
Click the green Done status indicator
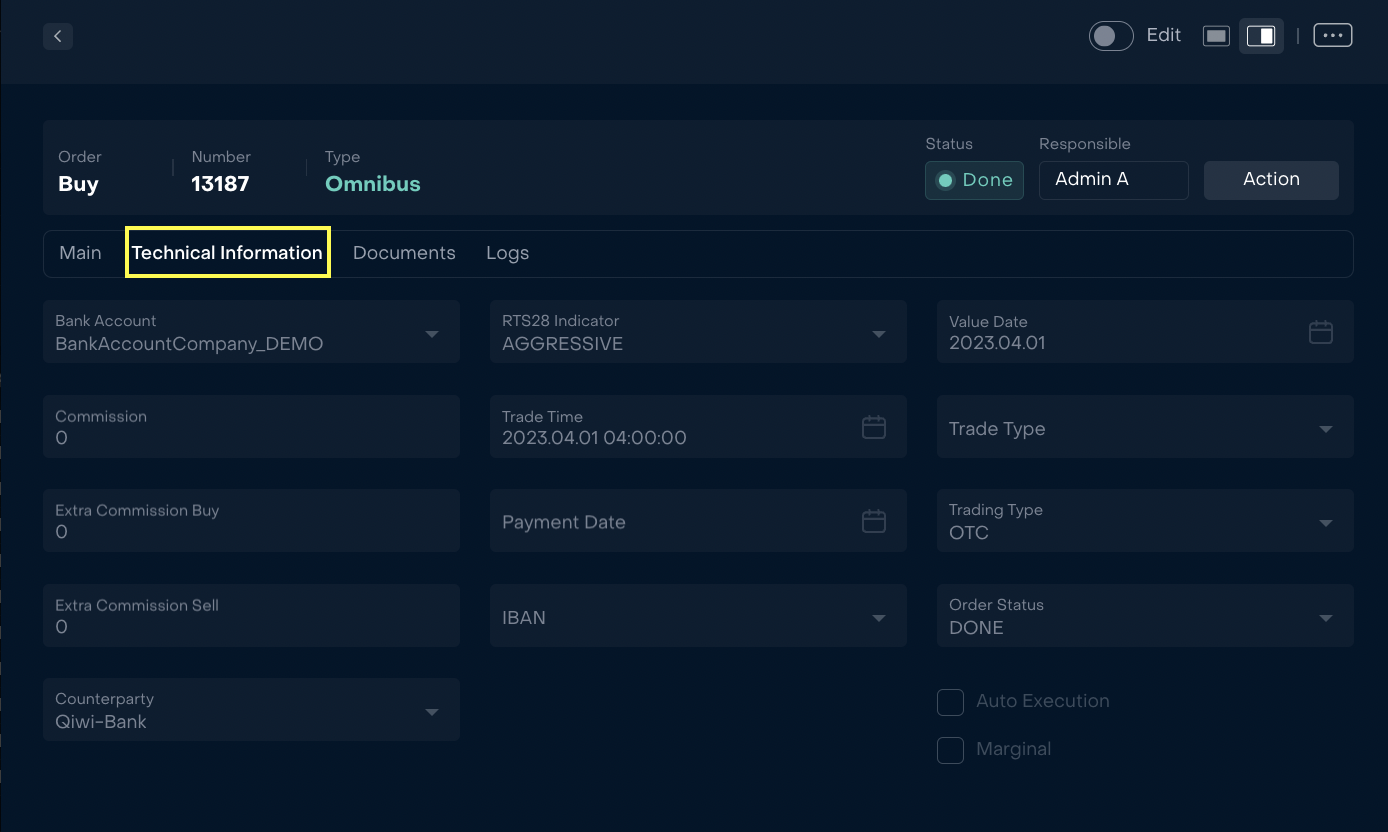(974, 180)
